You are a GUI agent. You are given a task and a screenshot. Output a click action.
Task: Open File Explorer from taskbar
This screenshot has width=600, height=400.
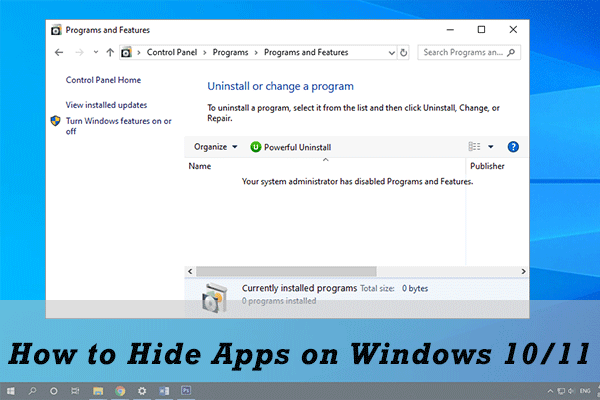pos(98,391)
